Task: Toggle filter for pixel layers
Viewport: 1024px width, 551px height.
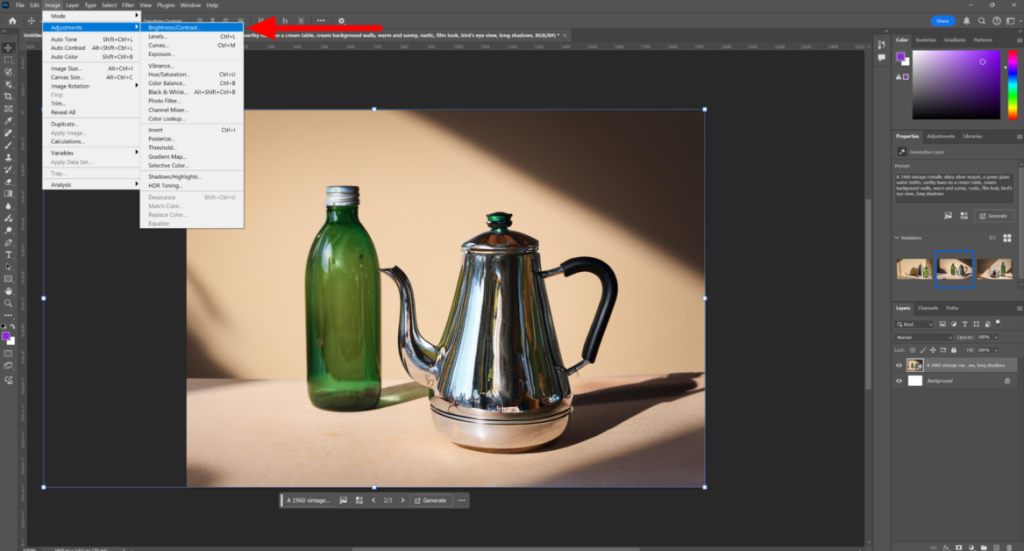Action: coord(942,324)
